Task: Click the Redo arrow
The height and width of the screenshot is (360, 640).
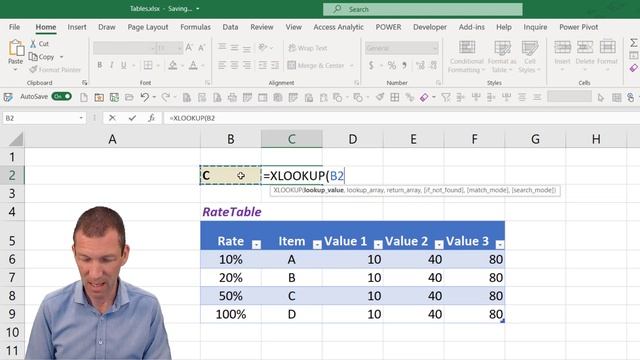Action: (165, 97)
